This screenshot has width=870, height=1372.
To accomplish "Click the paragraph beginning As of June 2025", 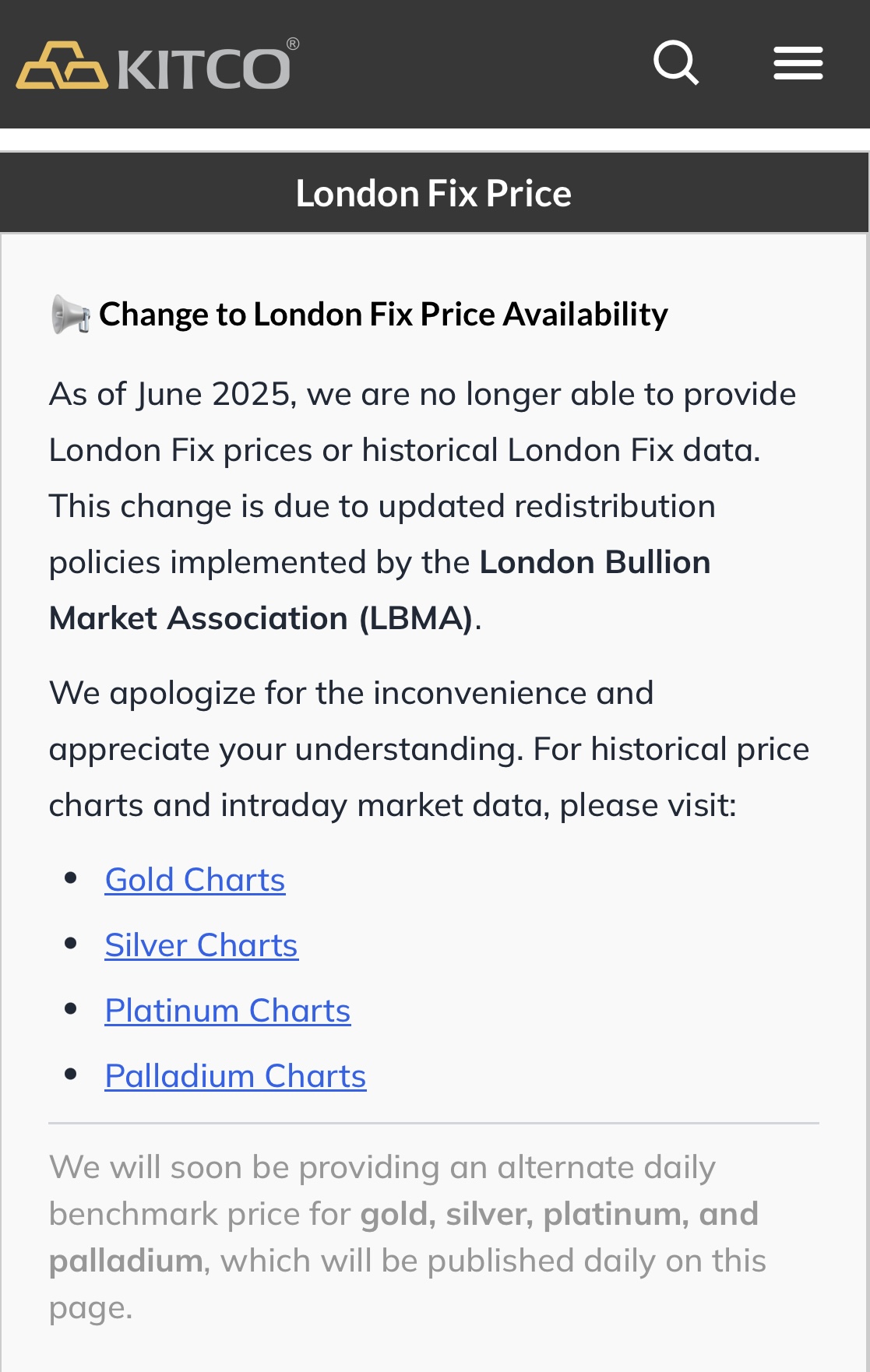I will (x=423, y=506).
